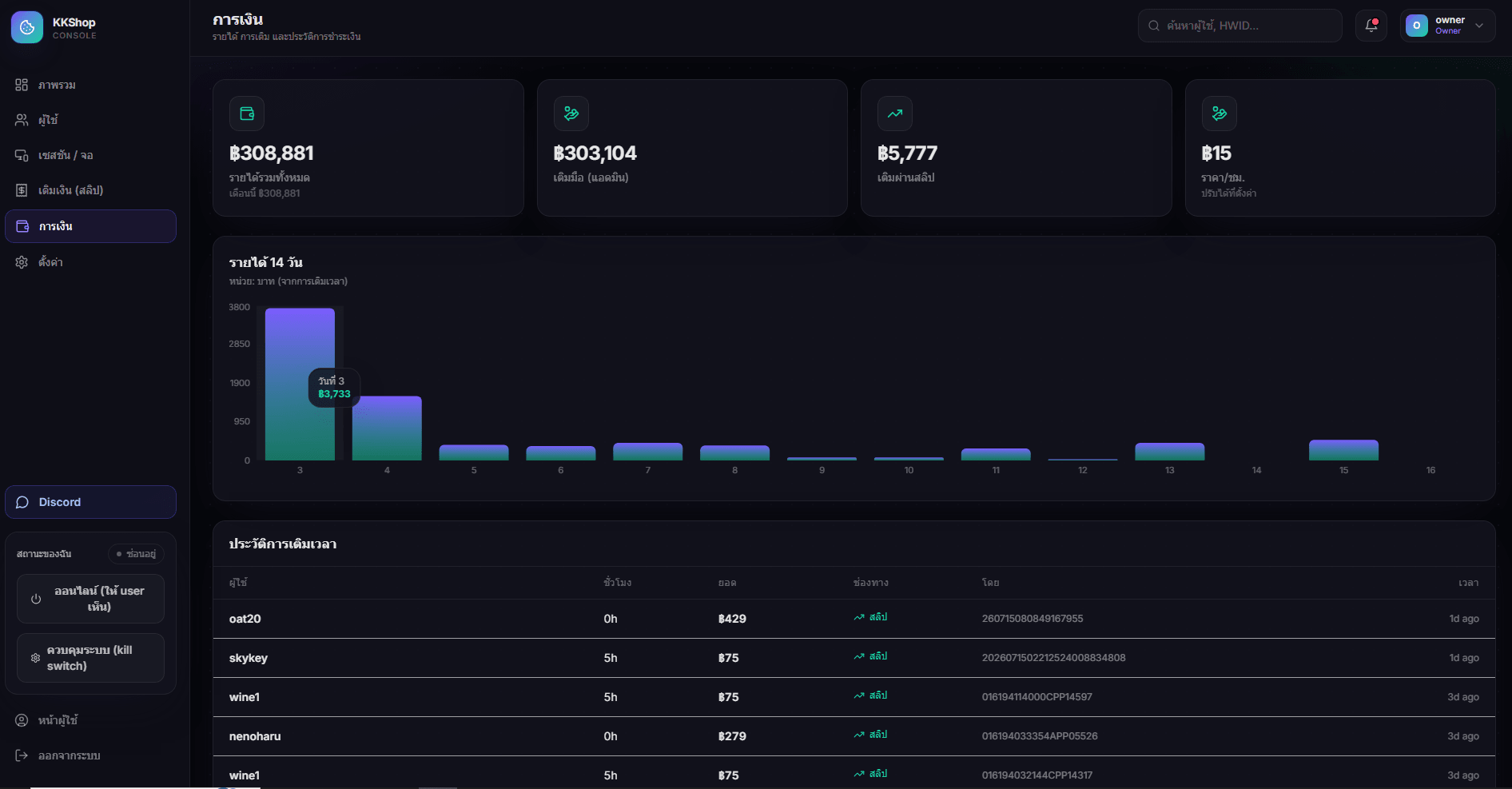Screen dimensions: 1512x789
Task: Open ภาพรวม overview menu item
Action: tap(90, 85)
